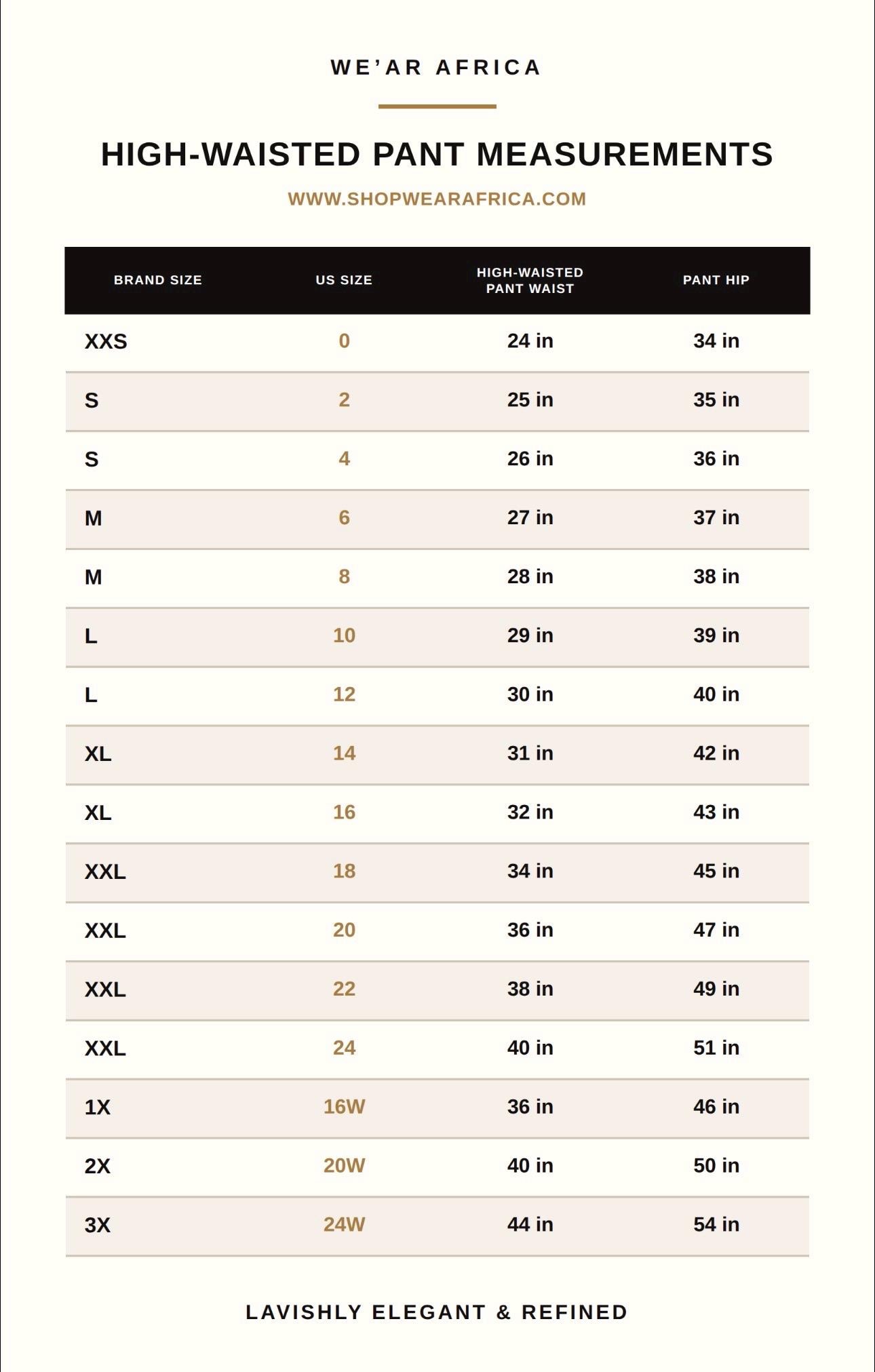This screenshot has width=875, height=1372.
Task: Click the 44 in waist measurement
Action: point(530,1225)
